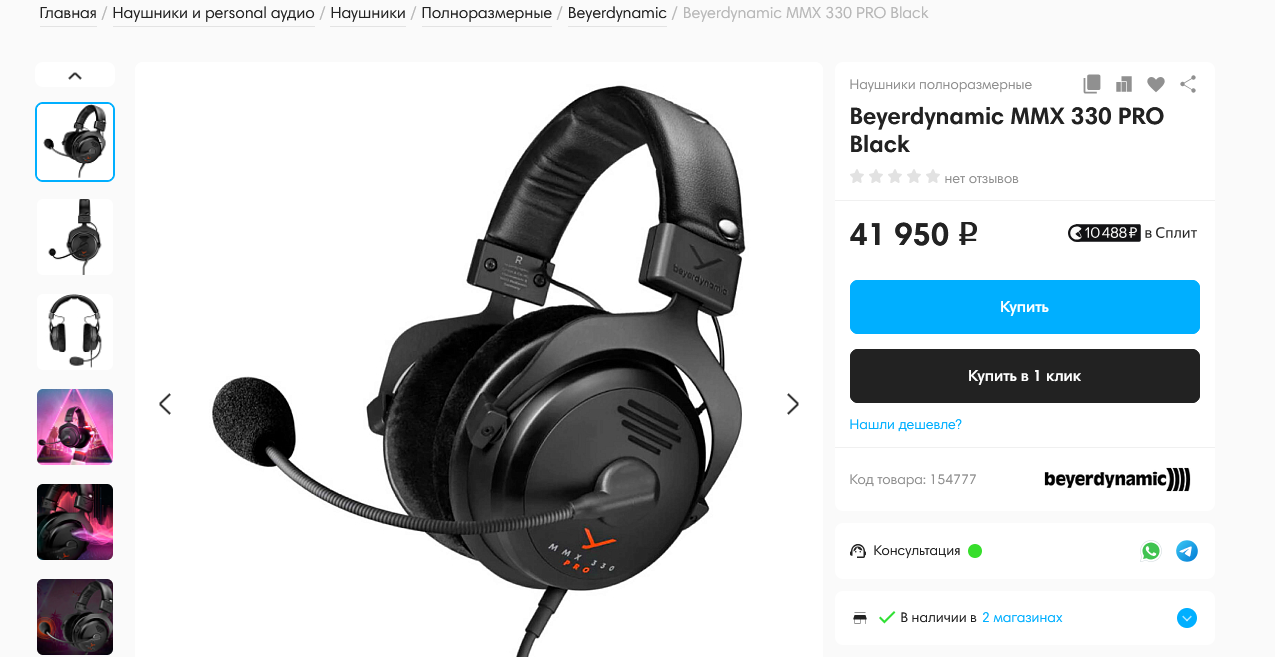Select the pink neon triangle thumbnail
1275x657 pixels.
tap(75, 427)
